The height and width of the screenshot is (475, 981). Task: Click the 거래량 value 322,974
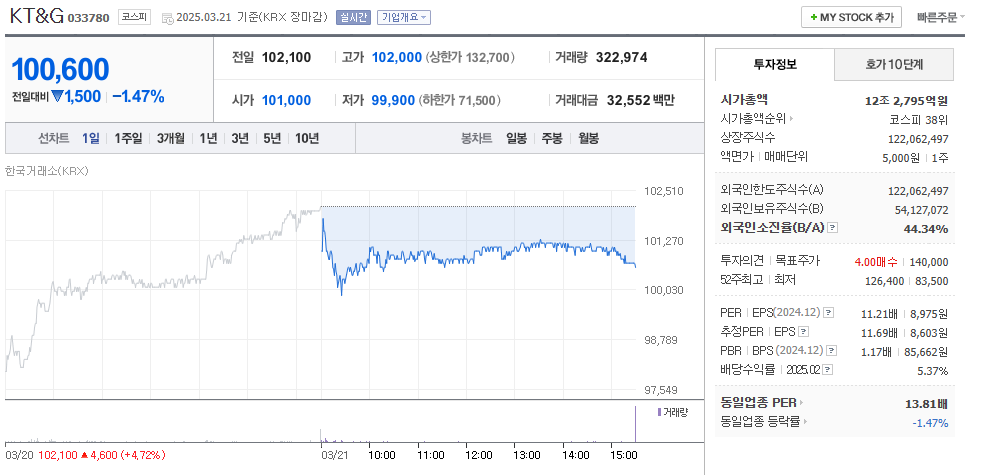[x=621, y=58]
